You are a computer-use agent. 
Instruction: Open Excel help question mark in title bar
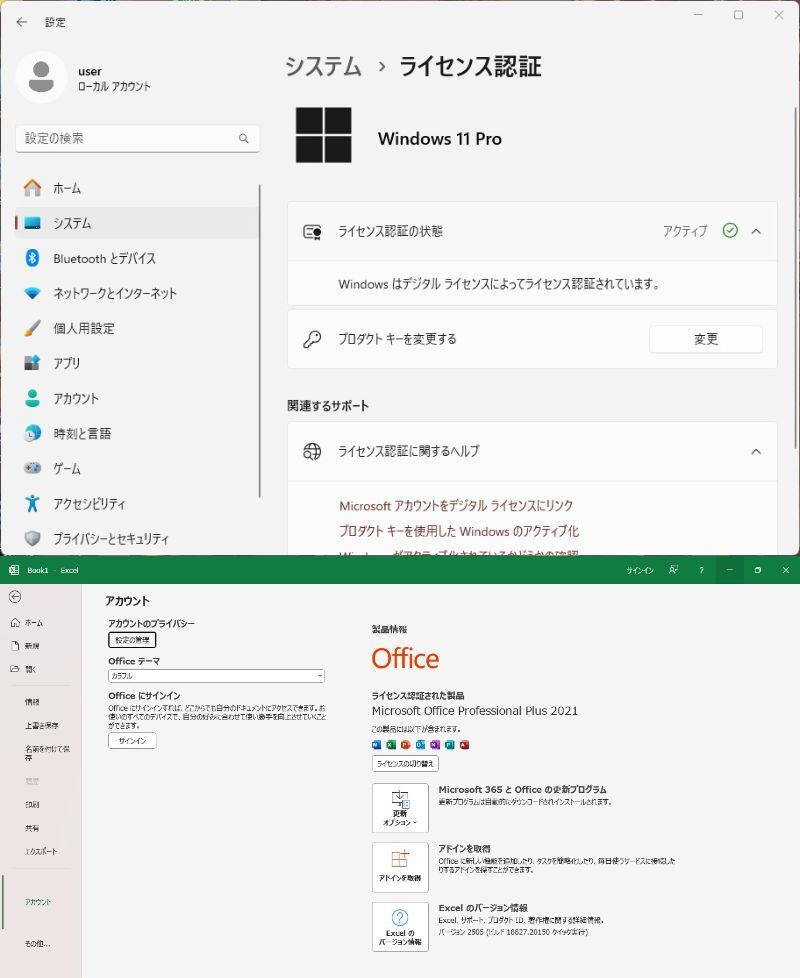click(x=701, y=570)
